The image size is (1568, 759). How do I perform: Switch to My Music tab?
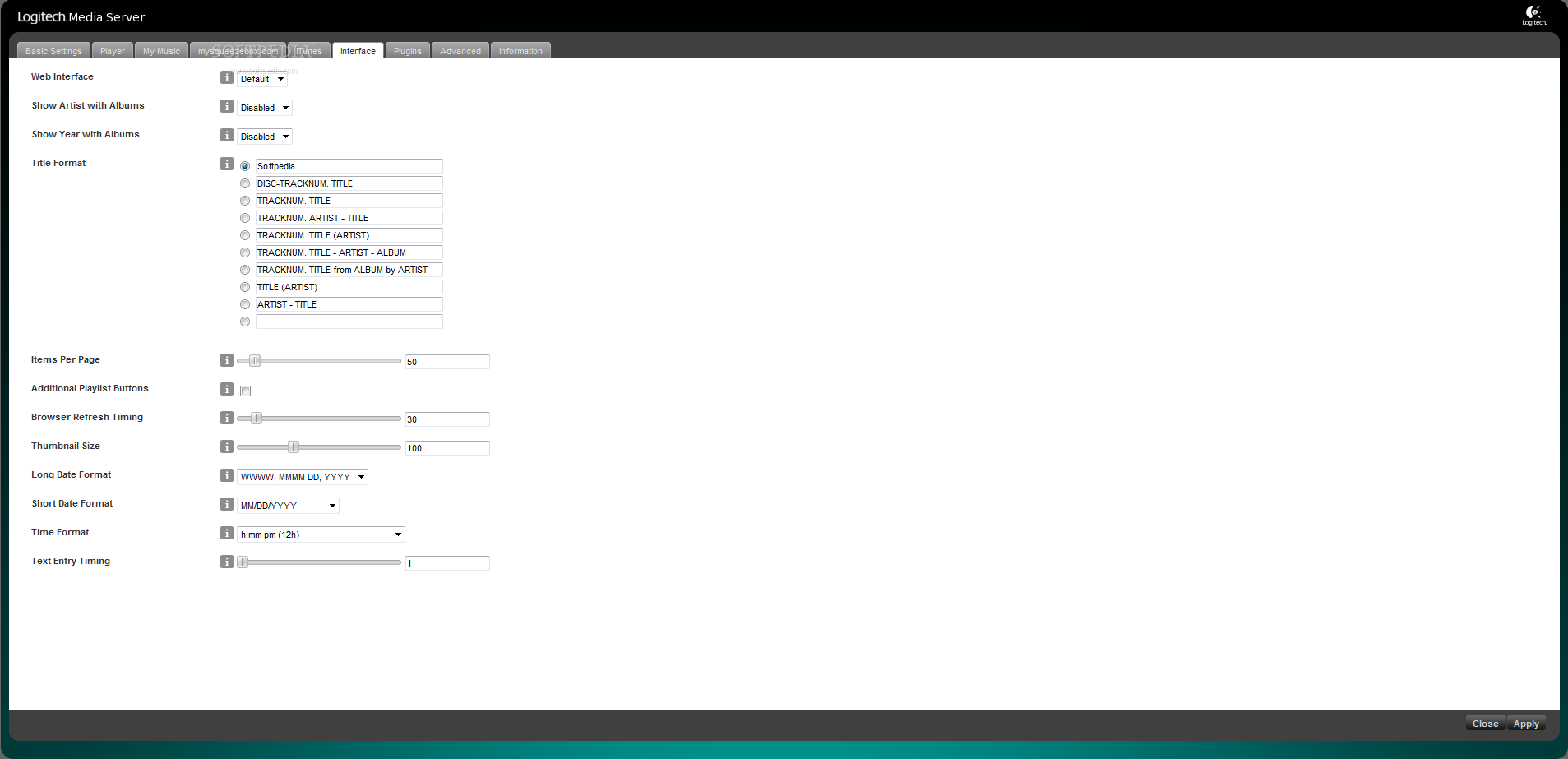[161, 51]
